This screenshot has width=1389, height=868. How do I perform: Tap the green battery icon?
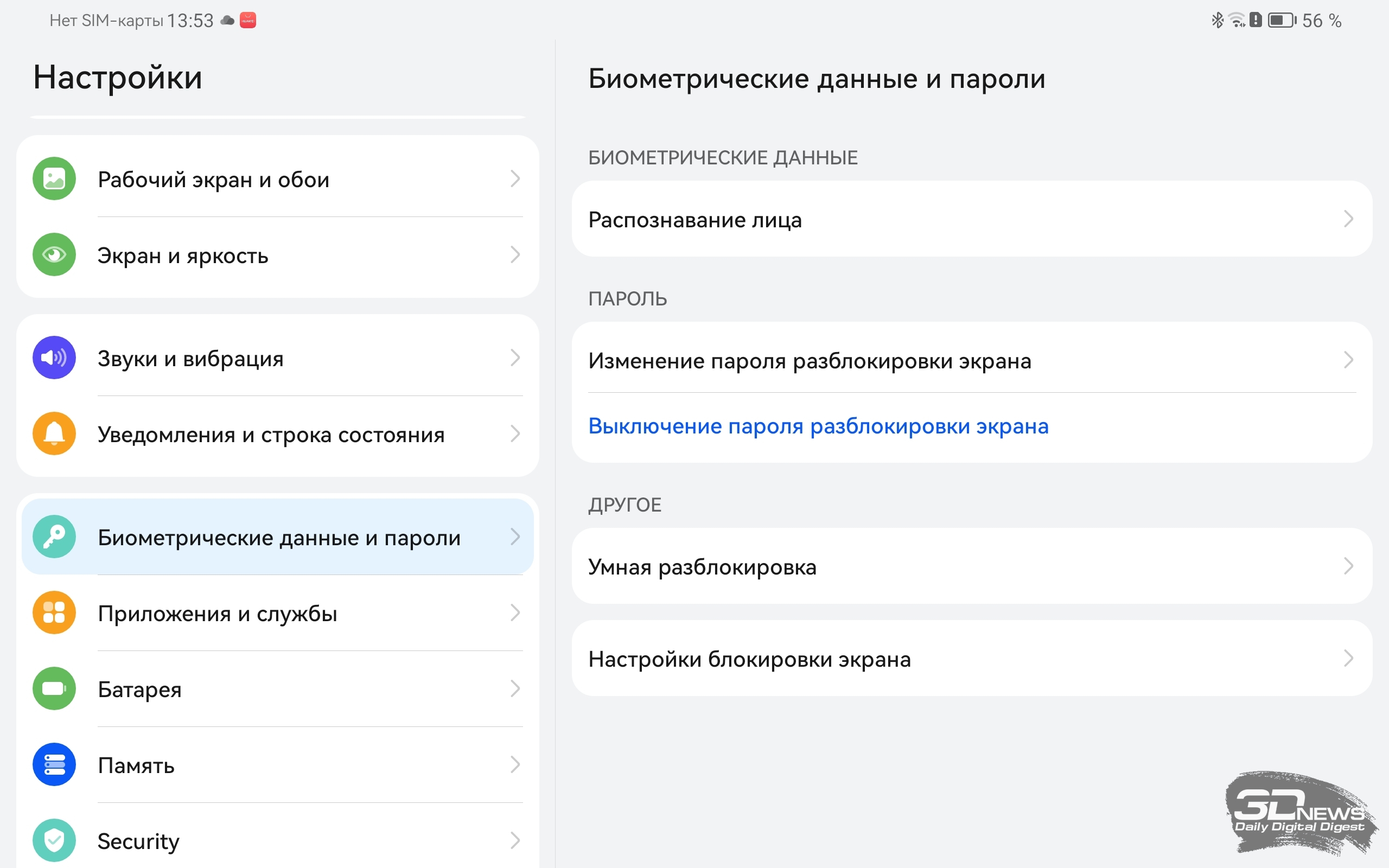pyautogui.click(x=54, y=688)
